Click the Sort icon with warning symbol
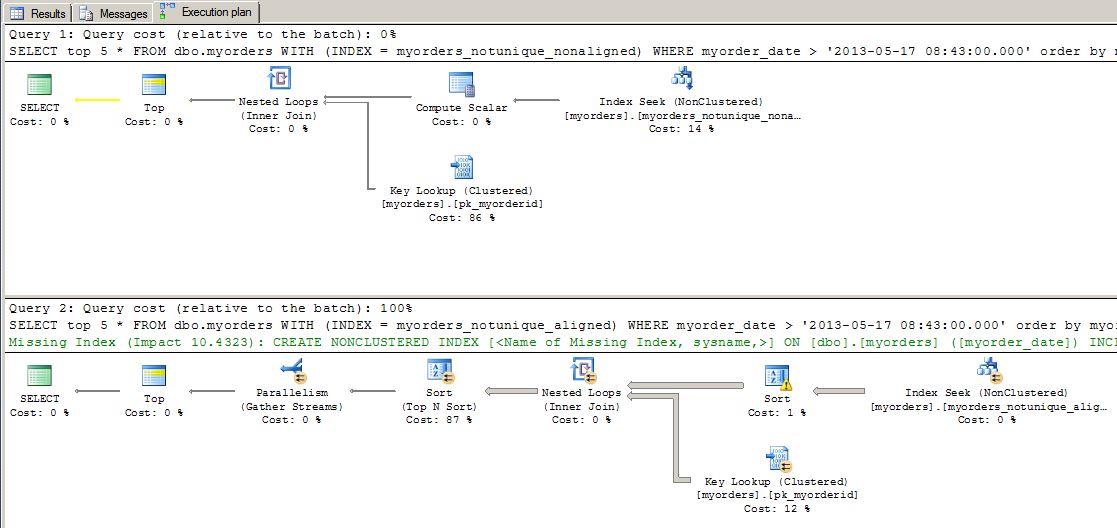 coord(777,377)
